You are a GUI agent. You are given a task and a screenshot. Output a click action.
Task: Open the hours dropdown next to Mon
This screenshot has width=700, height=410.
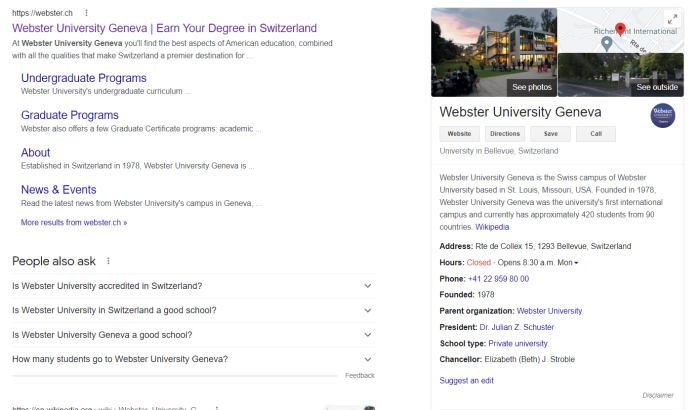[576, 263]
